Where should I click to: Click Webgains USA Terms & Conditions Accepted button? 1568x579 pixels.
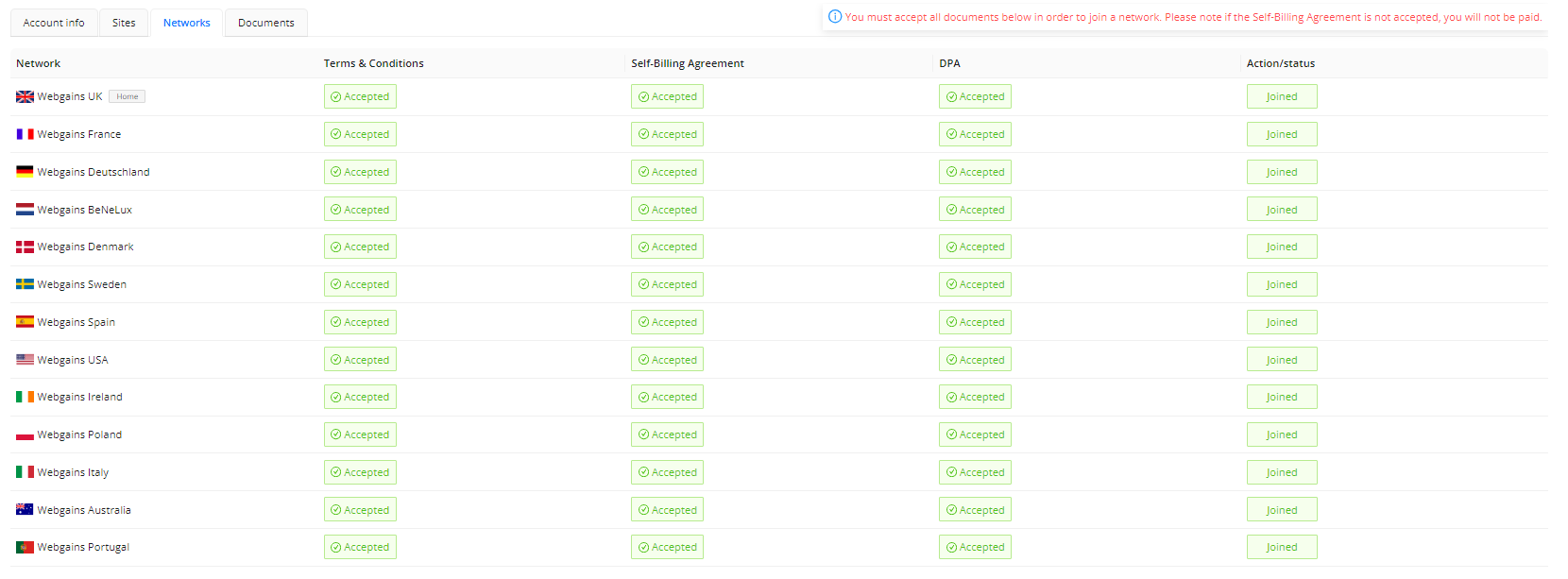pos(360,360)
